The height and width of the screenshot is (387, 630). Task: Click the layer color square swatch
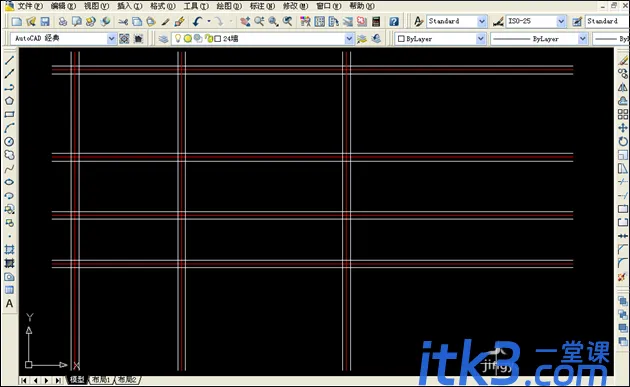218,39
